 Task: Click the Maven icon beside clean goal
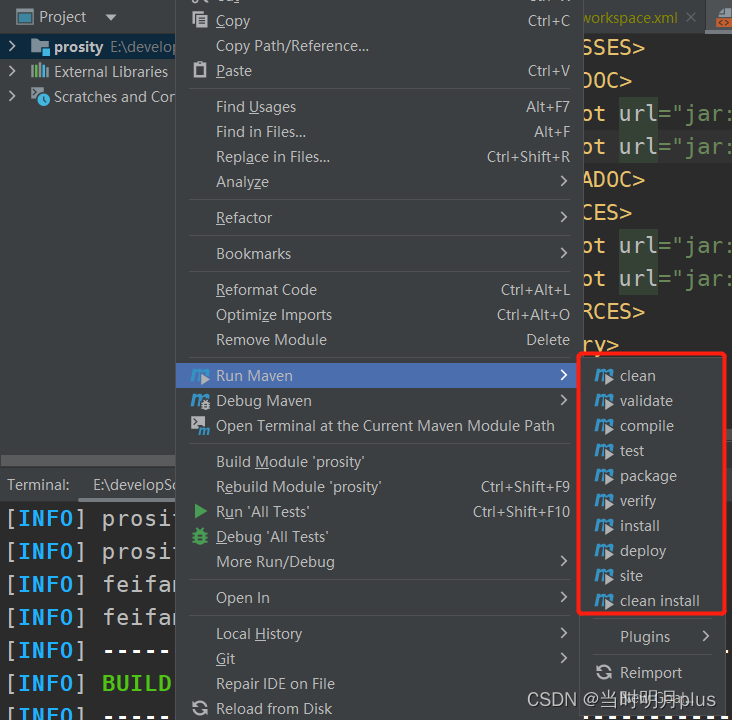[603, 376]
